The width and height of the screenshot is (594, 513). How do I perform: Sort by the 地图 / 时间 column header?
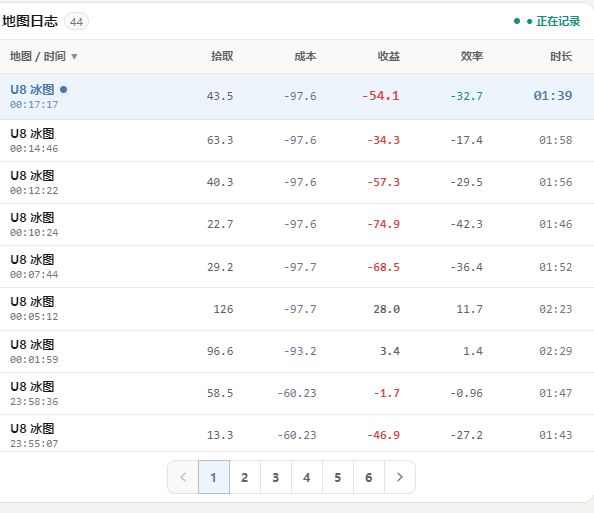pyautogui.click(x=44, y=56)
